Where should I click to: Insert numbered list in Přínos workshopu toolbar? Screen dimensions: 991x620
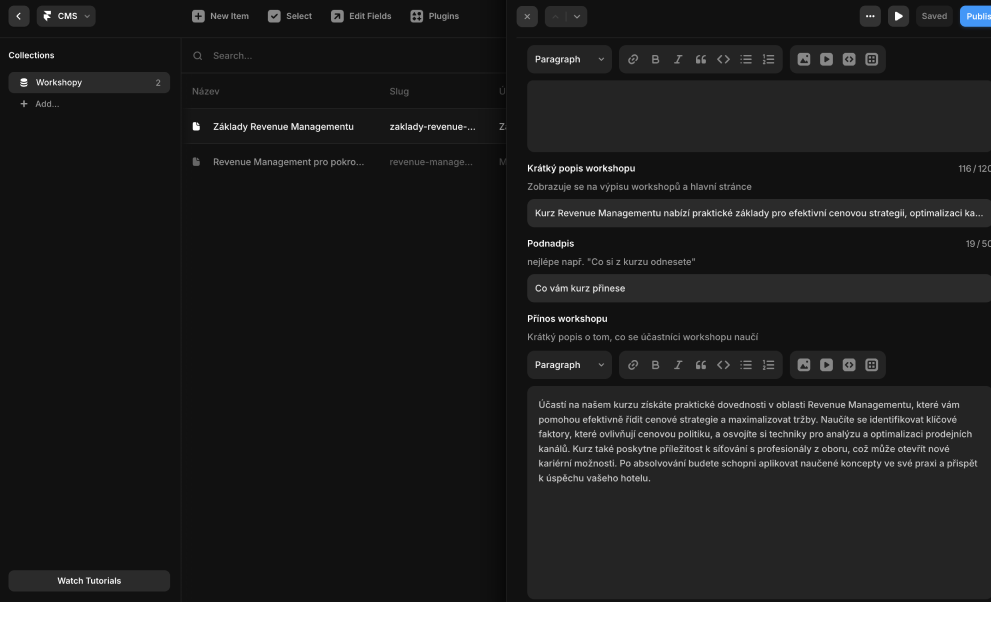tap(769, 365)
